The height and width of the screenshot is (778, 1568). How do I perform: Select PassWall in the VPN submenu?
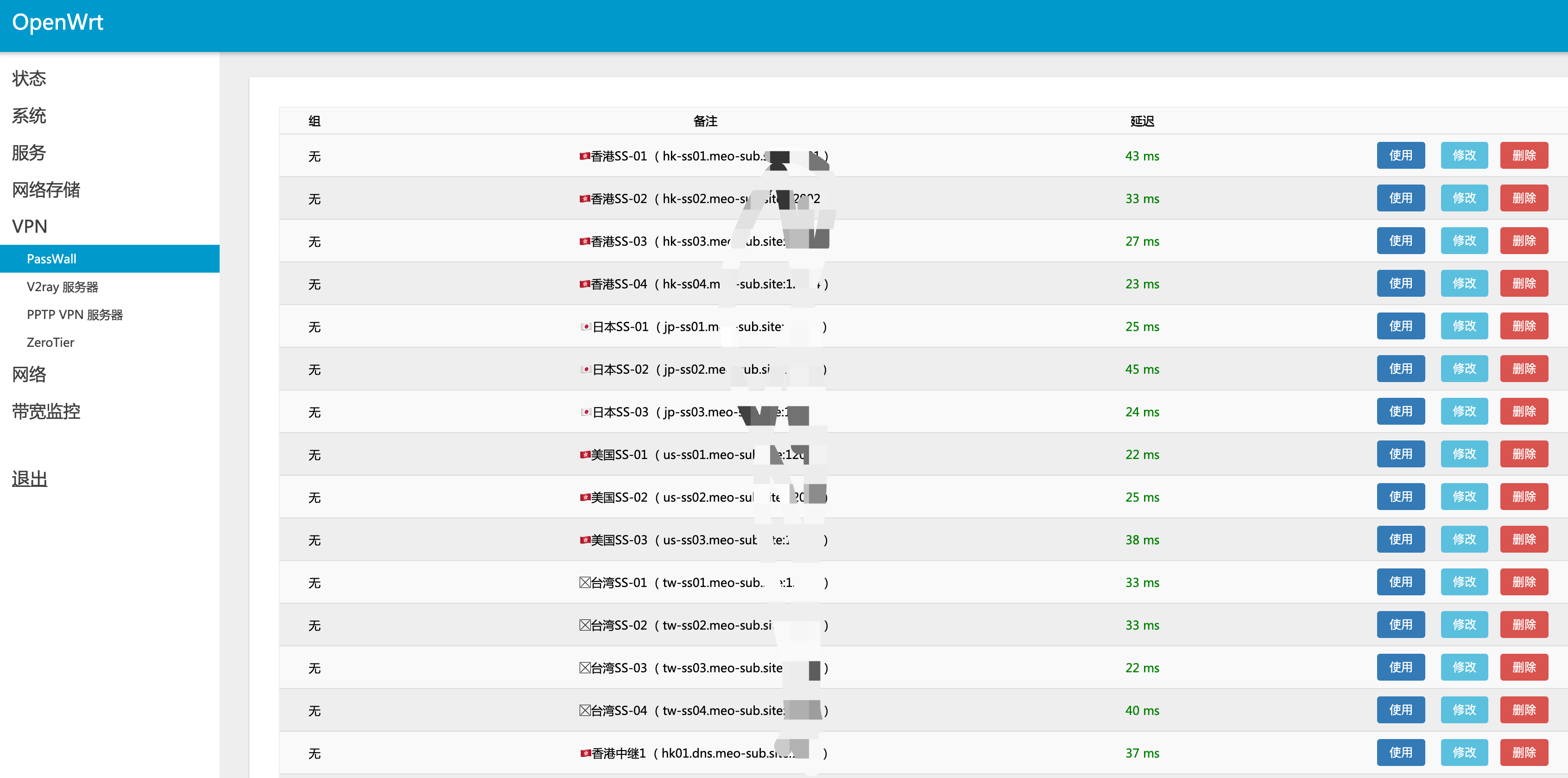tap(52, 259)
